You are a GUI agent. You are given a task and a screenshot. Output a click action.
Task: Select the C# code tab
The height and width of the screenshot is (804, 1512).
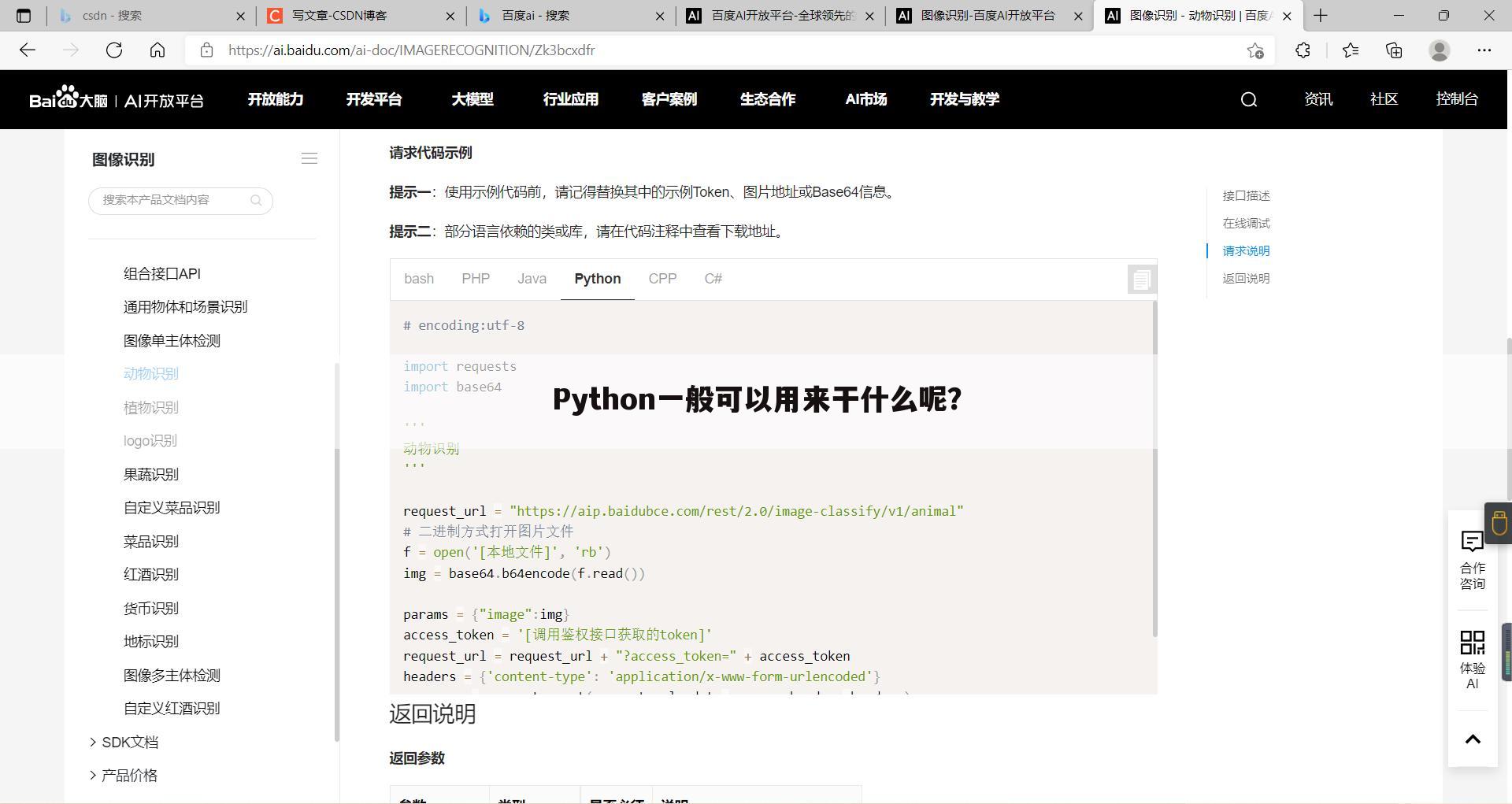(x=713, y=279)
